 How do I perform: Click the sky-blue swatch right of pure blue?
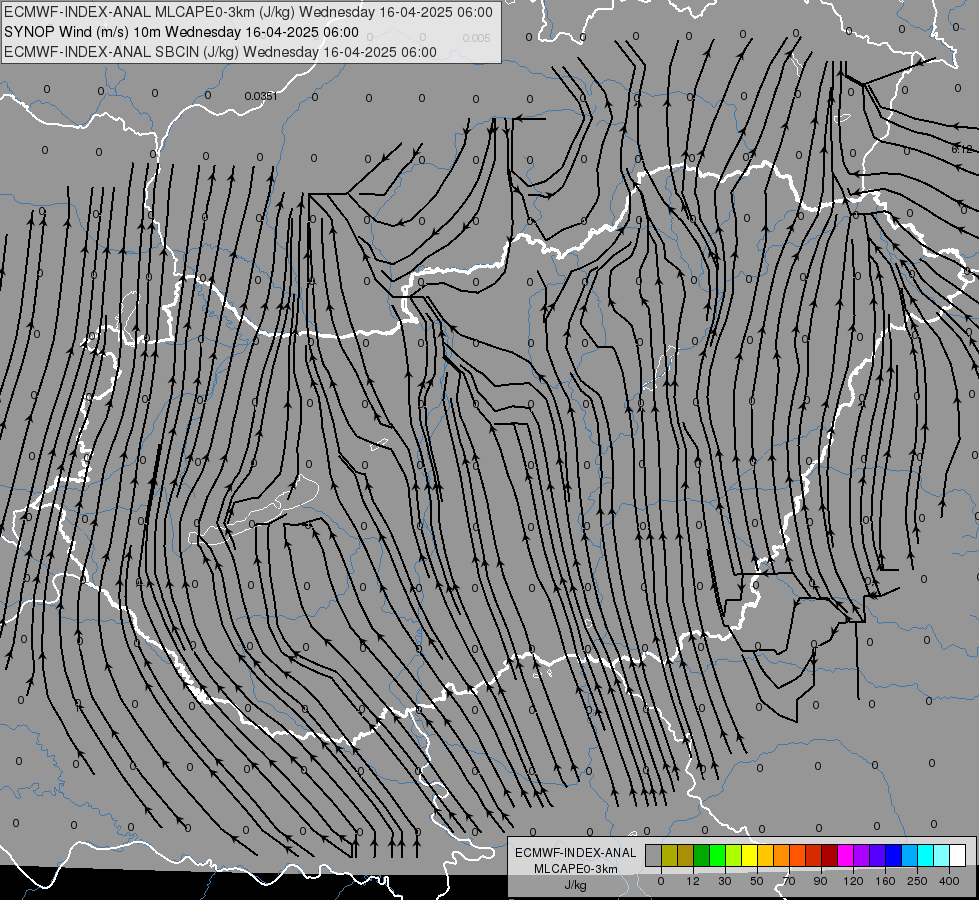point(910,855)
